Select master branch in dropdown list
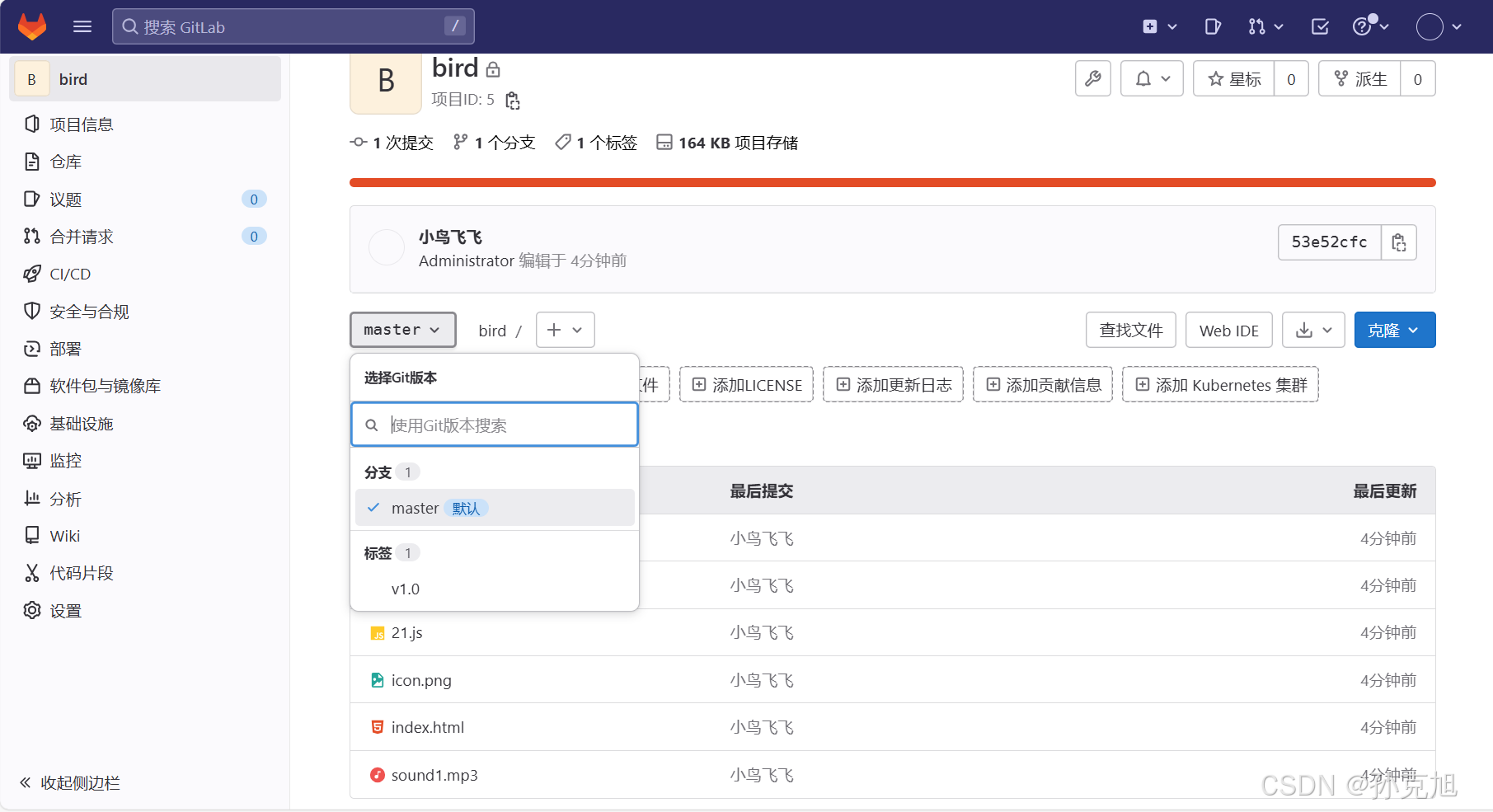1493x812 pixels. click(495, 508)
